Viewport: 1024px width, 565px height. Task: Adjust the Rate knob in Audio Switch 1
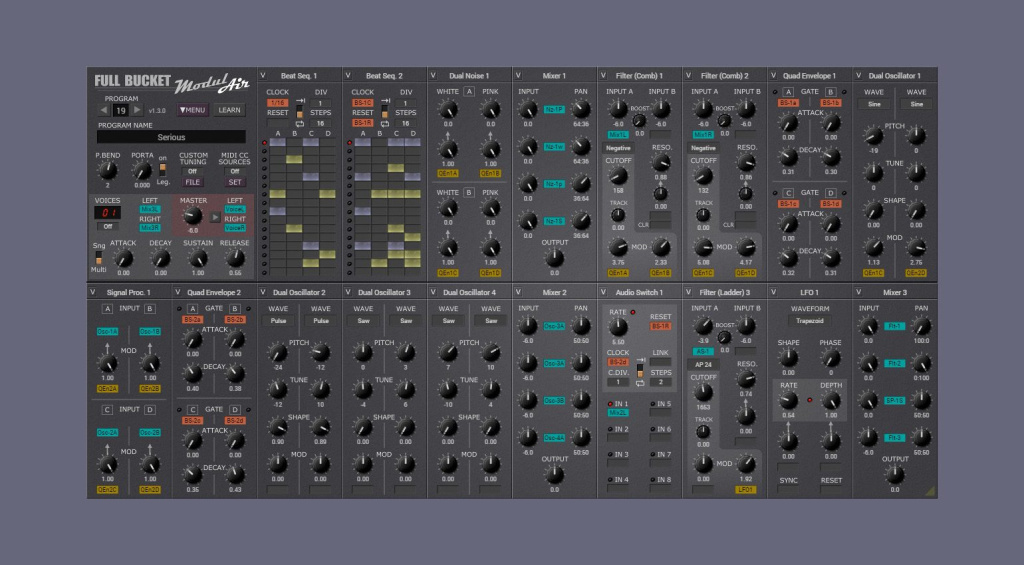[x=618, y=327]
